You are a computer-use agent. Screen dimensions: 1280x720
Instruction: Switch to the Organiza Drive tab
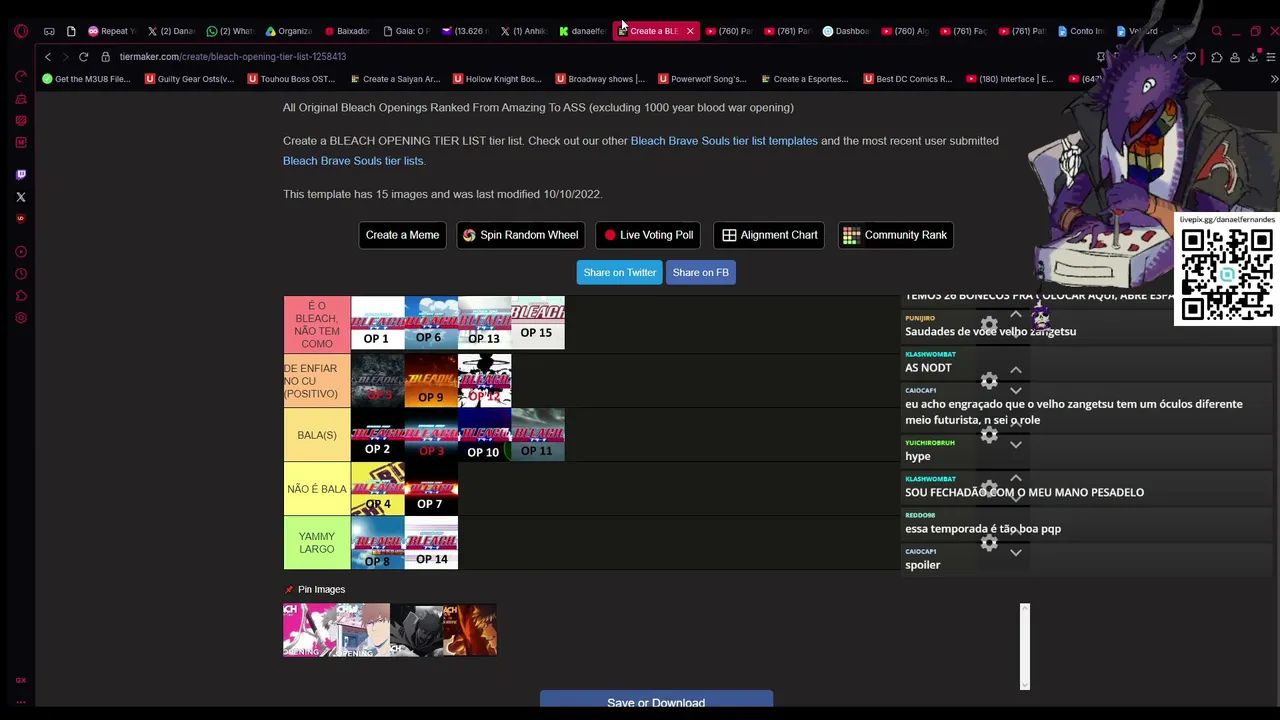288,31
